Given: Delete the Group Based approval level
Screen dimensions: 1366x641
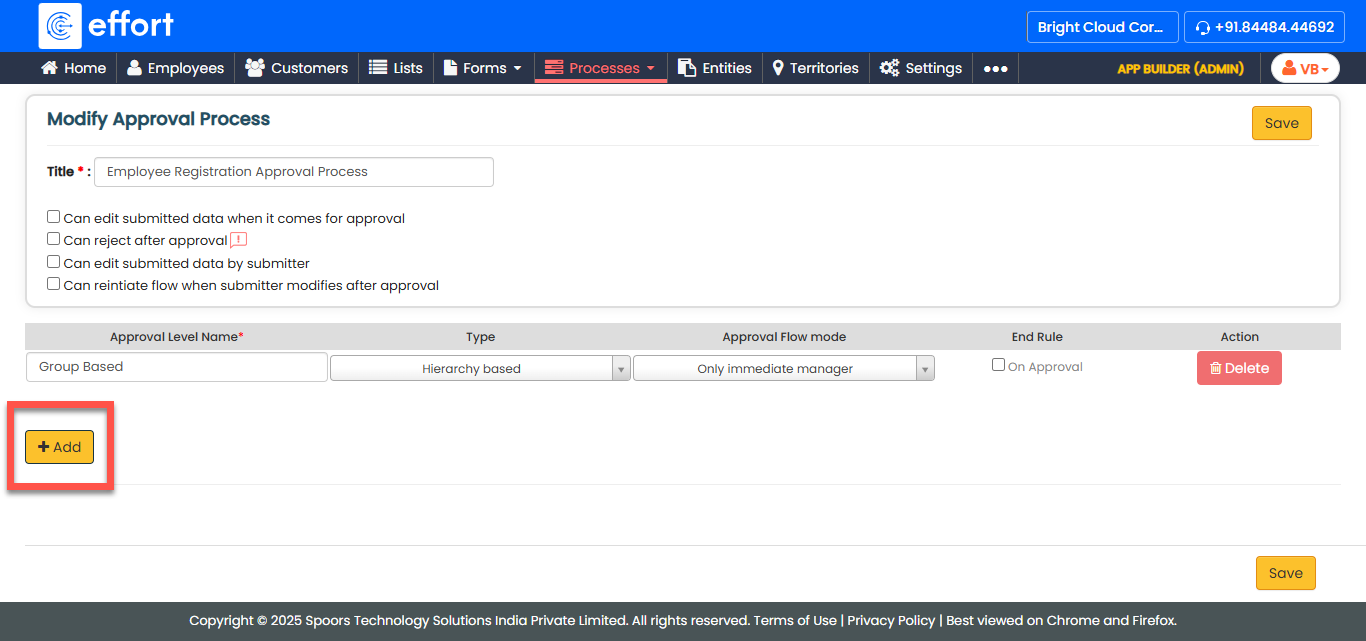Looking at the screenshot, I should (1239, 368).
